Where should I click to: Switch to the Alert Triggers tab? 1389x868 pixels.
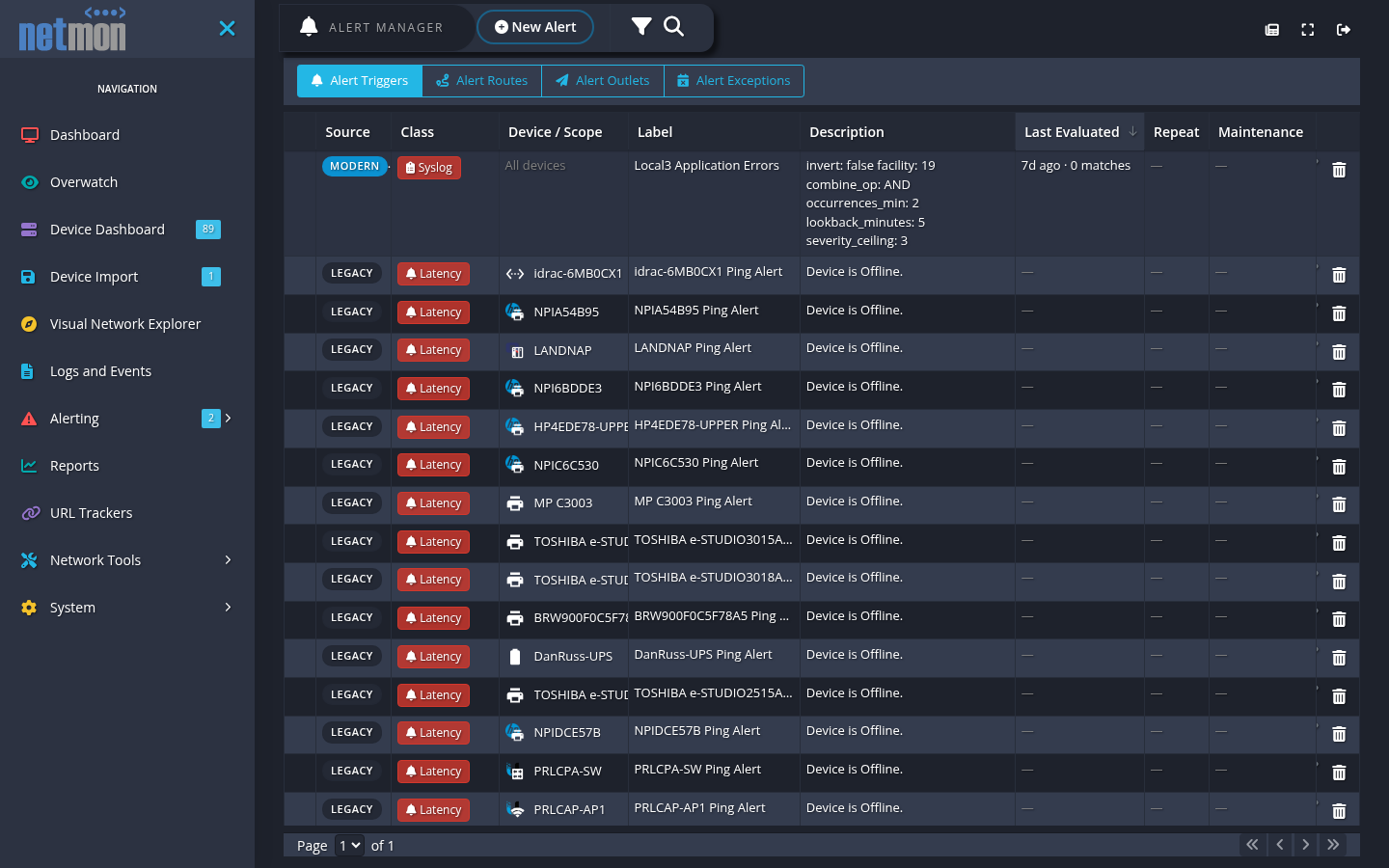pos(360,81)
